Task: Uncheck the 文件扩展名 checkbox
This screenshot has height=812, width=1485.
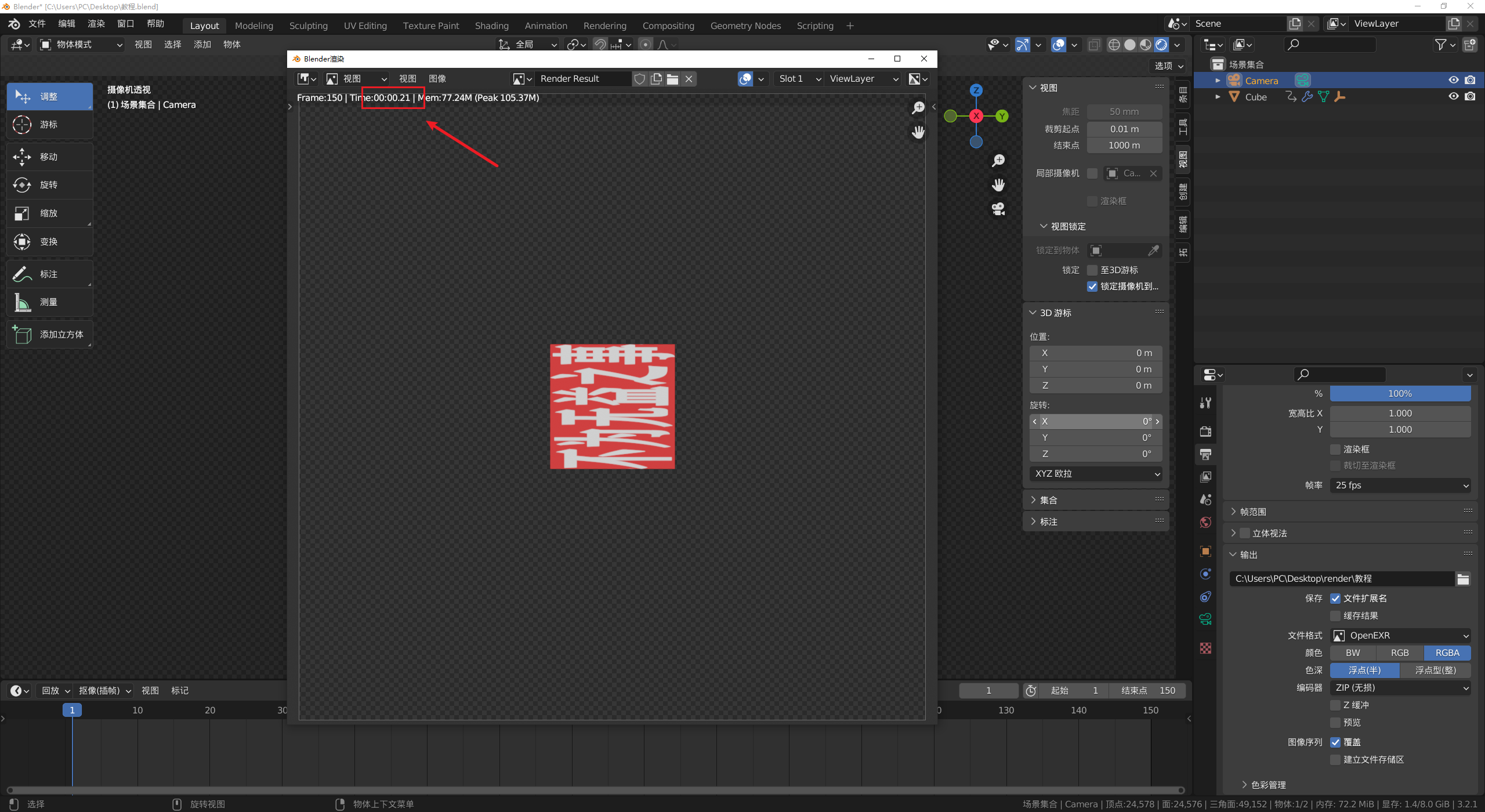Action: point(1335,599)
